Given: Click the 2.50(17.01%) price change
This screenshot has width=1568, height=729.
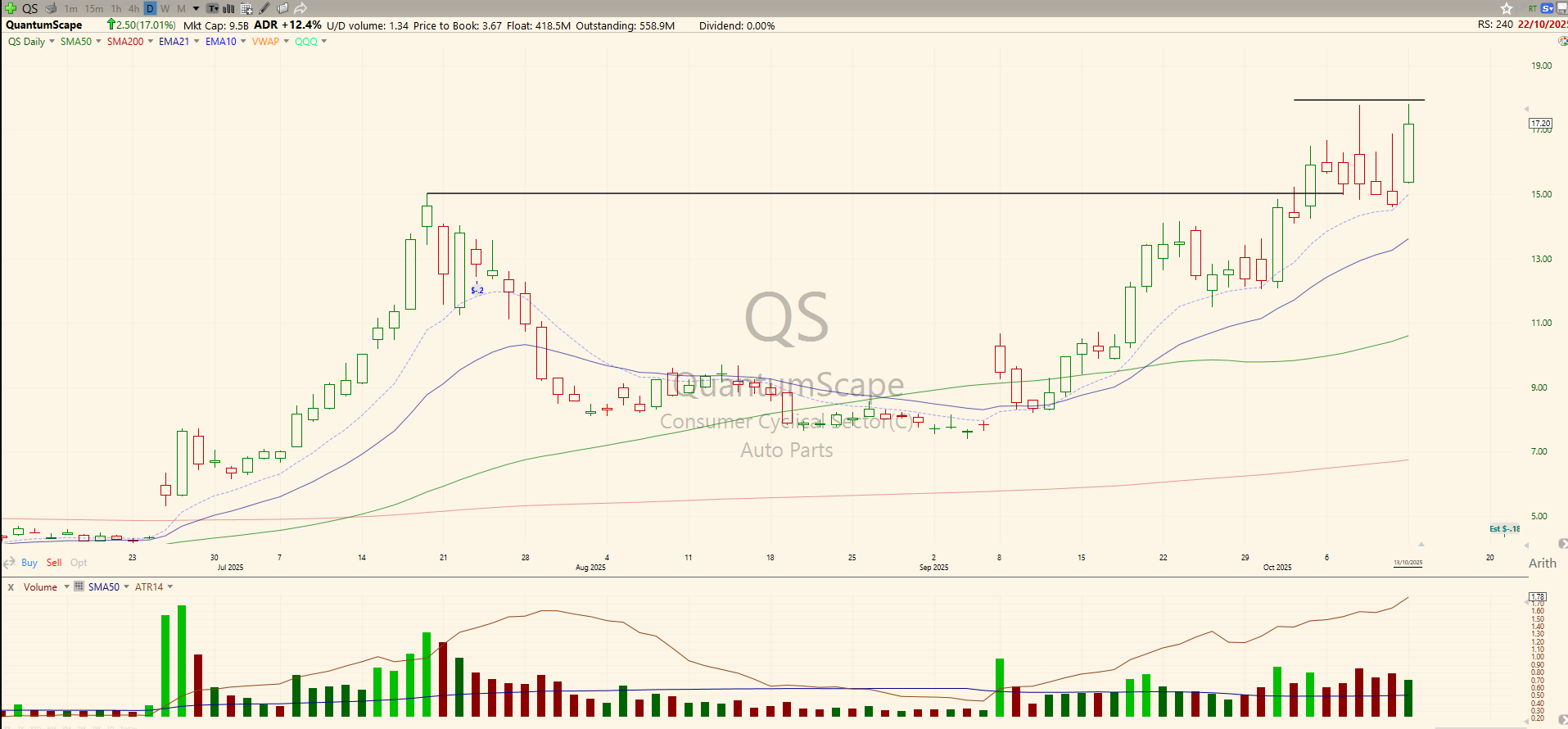Looking at the screenshot, I should [x=142, y=25].
